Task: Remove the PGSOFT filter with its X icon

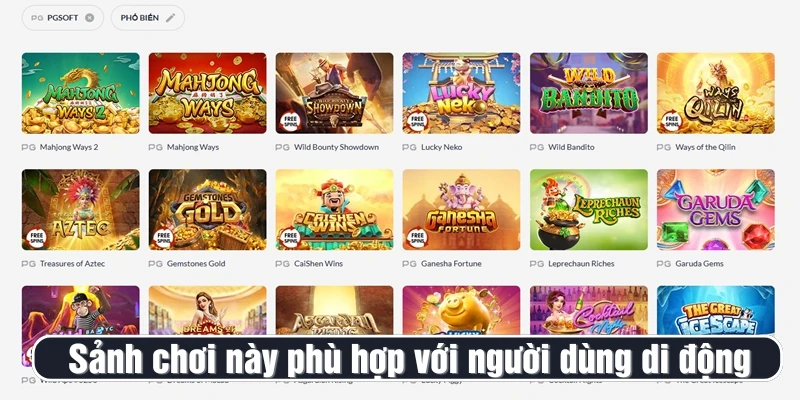Action: tap(89, 18)
